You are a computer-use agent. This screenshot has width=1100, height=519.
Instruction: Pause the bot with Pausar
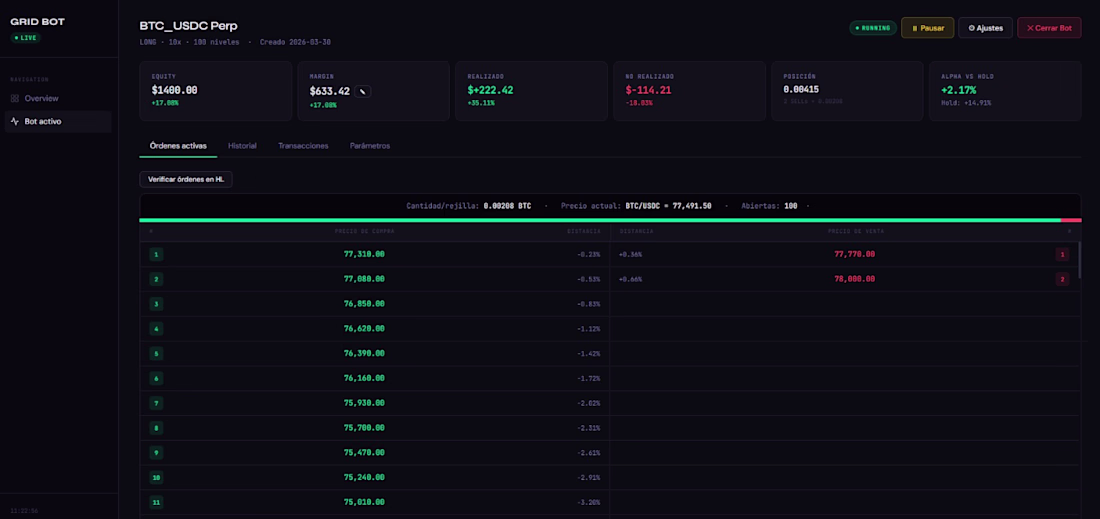click(927, 28)
